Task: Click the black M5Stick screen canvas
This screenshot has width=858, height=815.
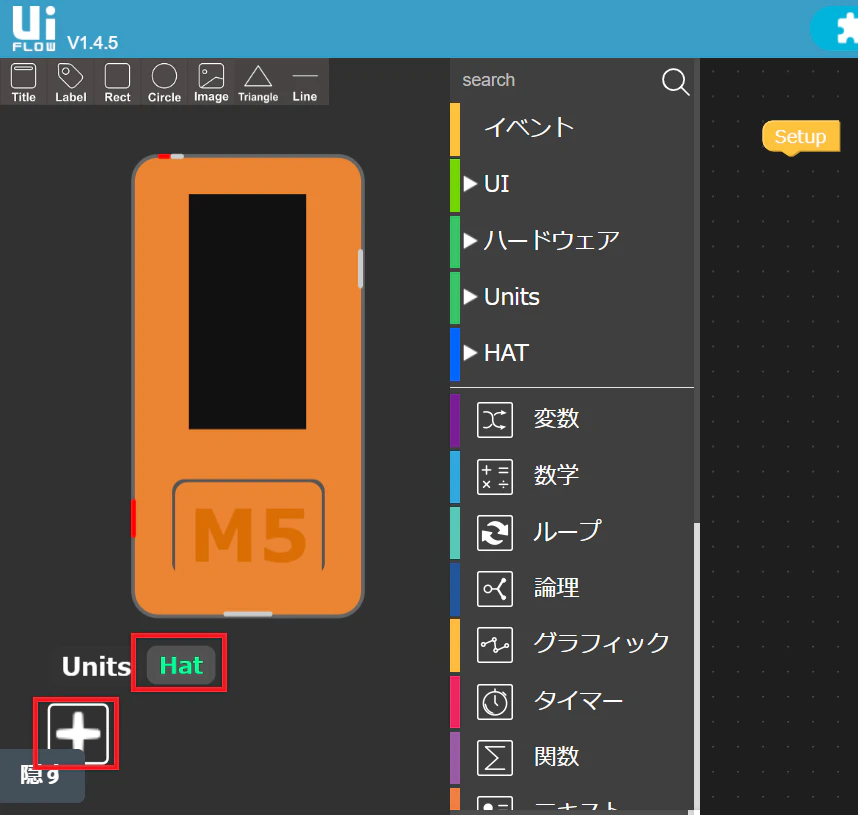Action: coord(247,311)
